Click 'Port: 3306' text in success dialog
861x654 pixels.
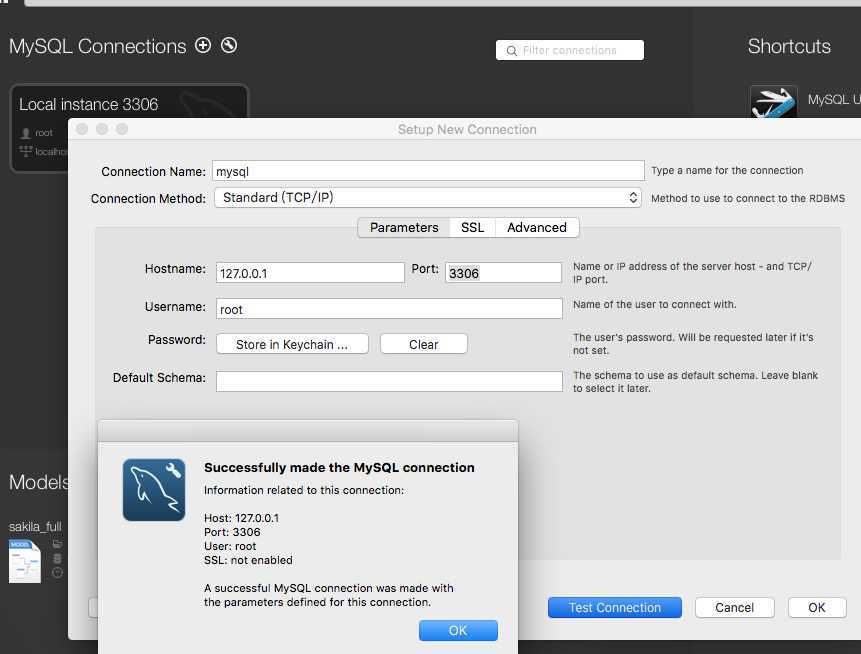click(x=232, y=532)
